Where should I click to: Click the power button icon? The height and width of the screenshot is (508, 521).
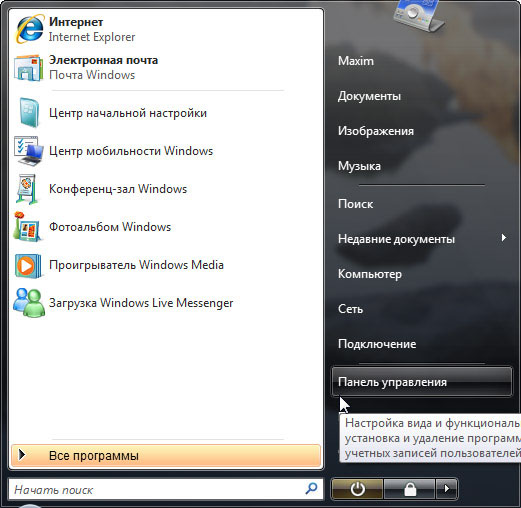click(357, 489)
